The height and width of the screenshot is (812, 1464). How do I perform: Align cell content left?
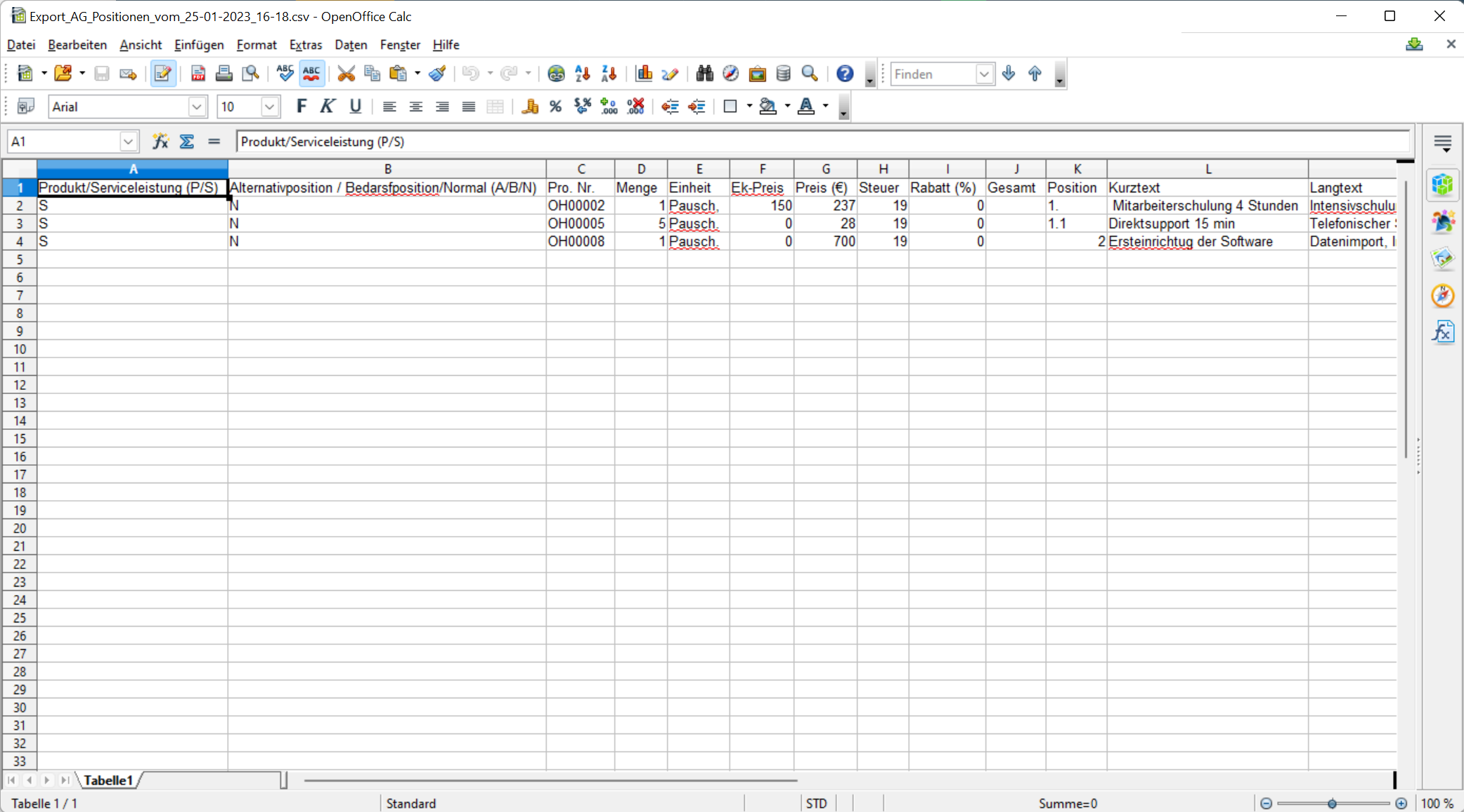pos(389,107)
